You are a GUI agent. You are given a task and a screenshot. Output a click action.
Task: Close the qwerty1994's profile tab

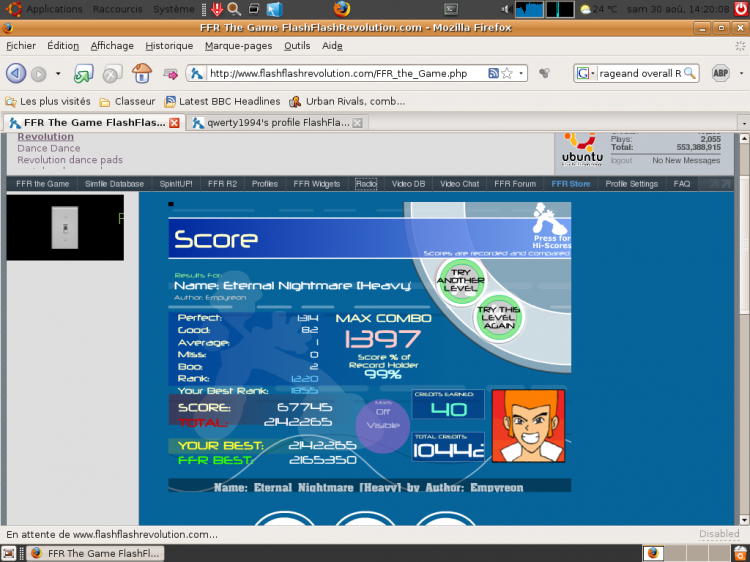click(x=357, y=123)
